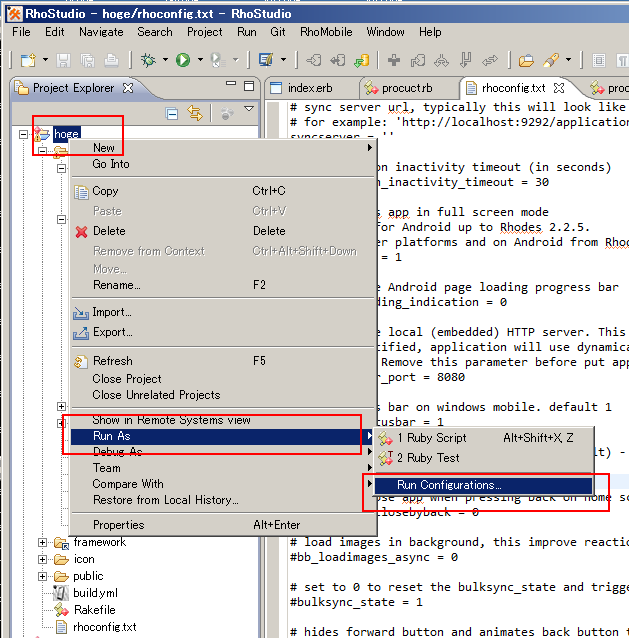Click Export... in context menu
Viewport: 629px width, 638px height.
[223, 332]
